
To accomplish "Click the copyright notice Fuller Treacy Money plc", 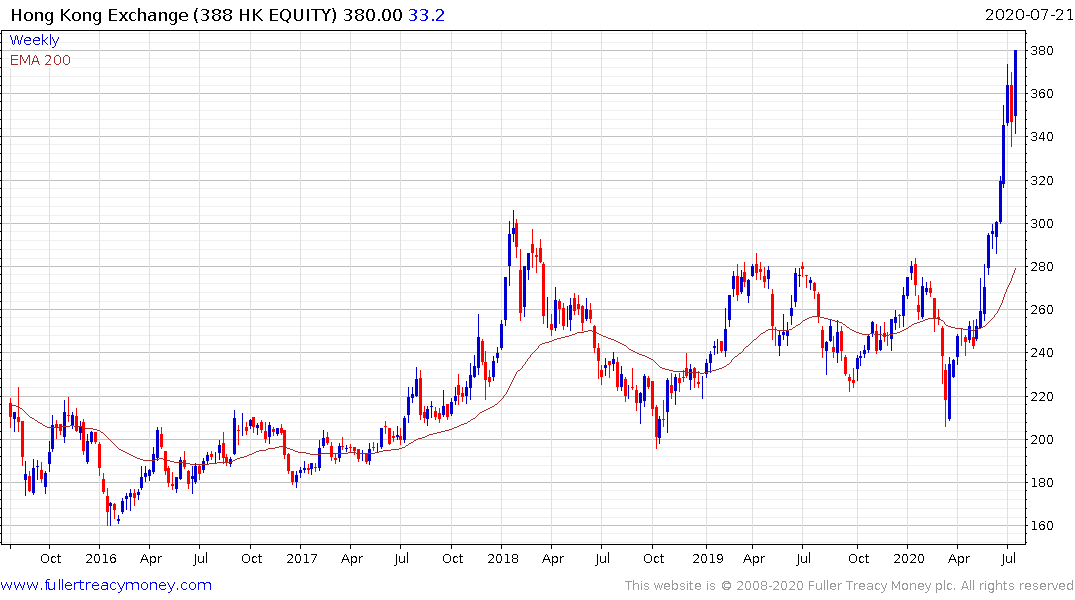I will point(881,586).
